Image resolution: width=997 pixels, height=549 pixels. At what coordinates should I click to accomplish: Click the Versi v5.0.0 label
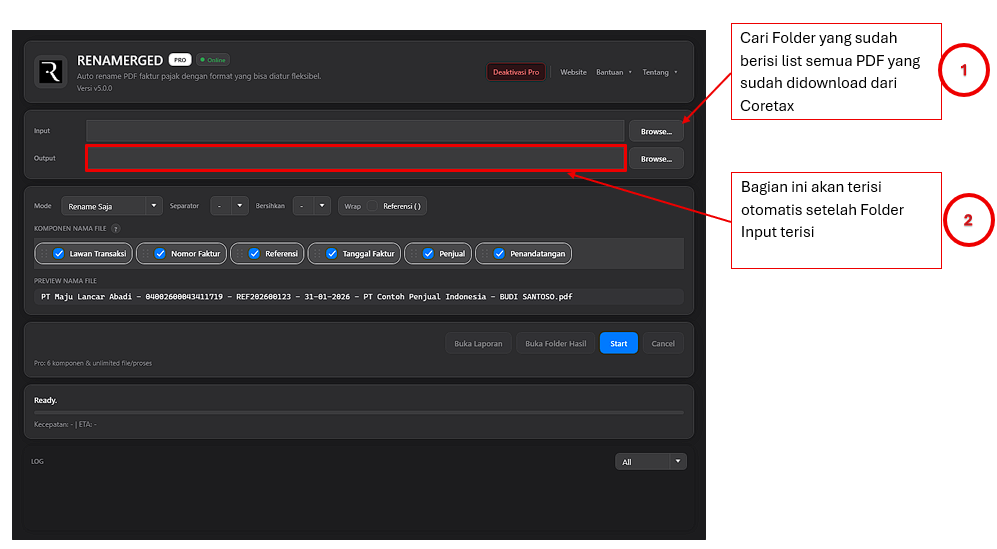point(94,88)
